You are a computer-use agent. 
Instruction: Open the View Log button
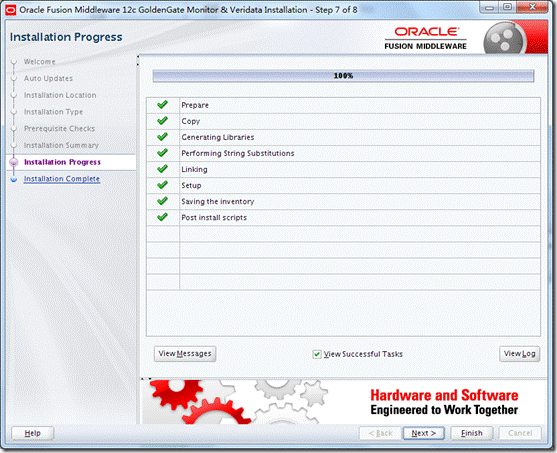pyautogui.click(x=519, y=354)
